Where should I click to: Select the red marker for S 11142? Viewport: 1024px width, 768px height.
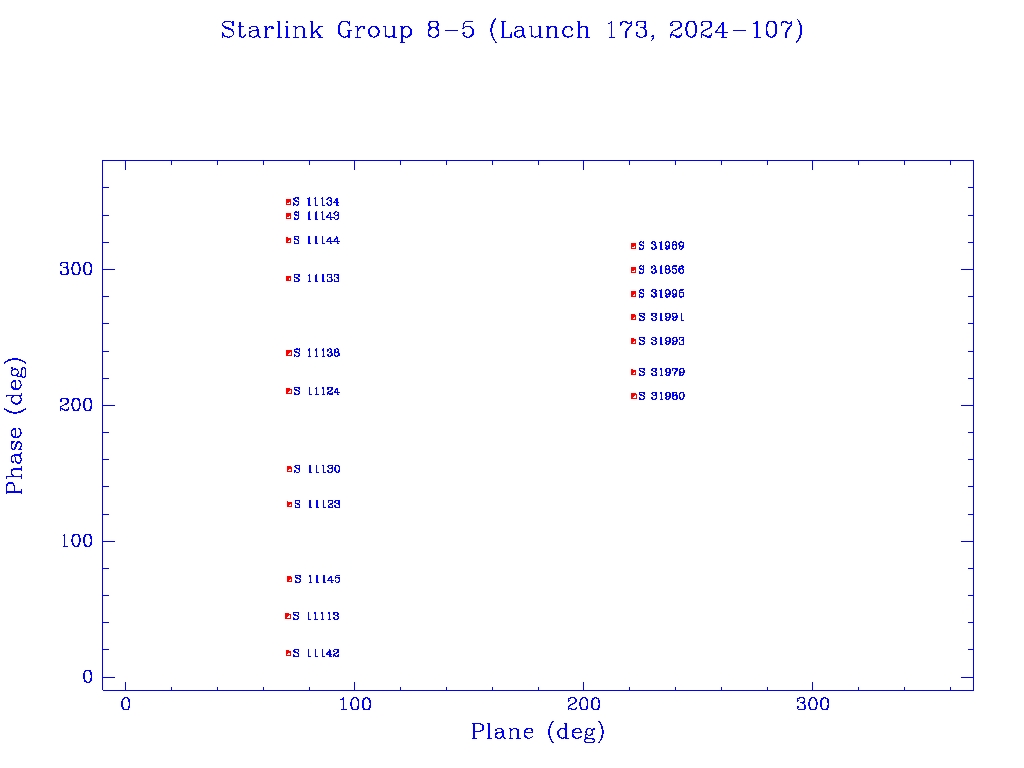pyautogui.click(x=288, y=653)
